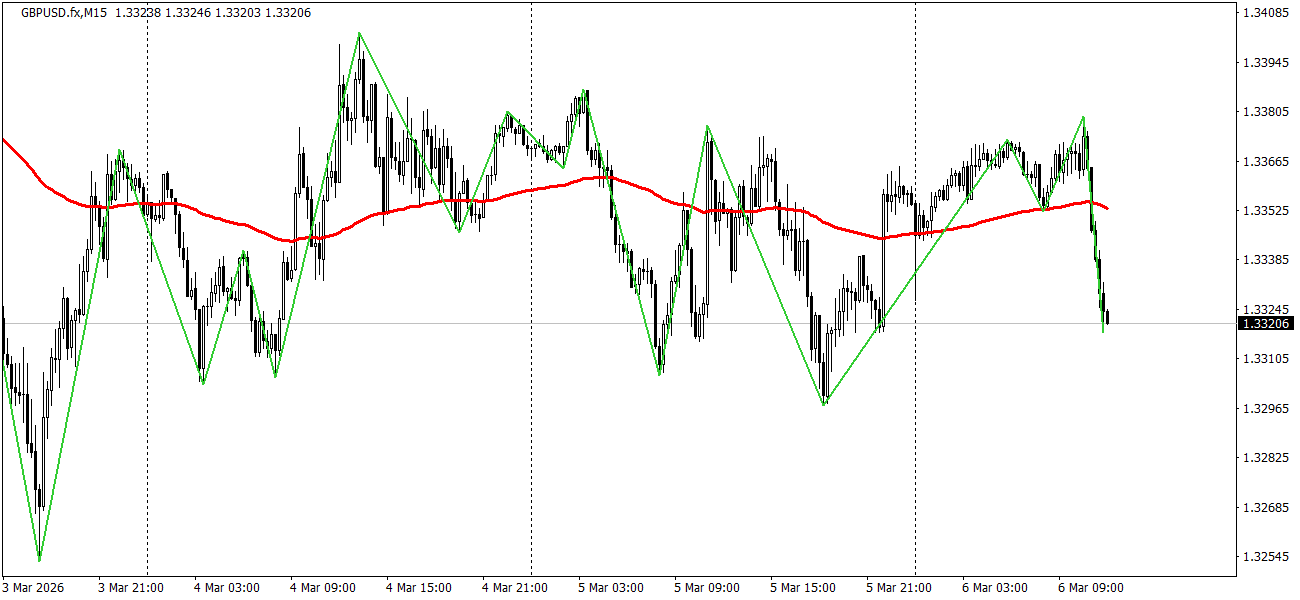The height and width of the screenshot is (600, 1300).
Task: Click the 5 Mar 21:00 time label
Action: click(x=899, y=588)
